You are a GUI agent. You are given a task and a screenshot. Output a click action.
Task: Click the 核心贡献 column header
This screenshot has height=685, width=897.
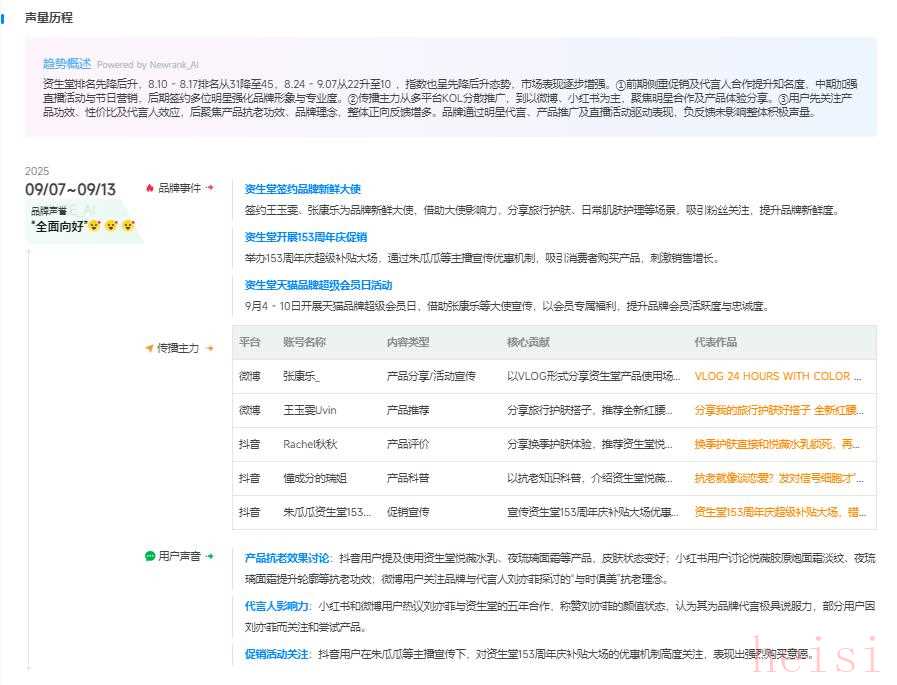pyautogui.click(x=527, y=342)
